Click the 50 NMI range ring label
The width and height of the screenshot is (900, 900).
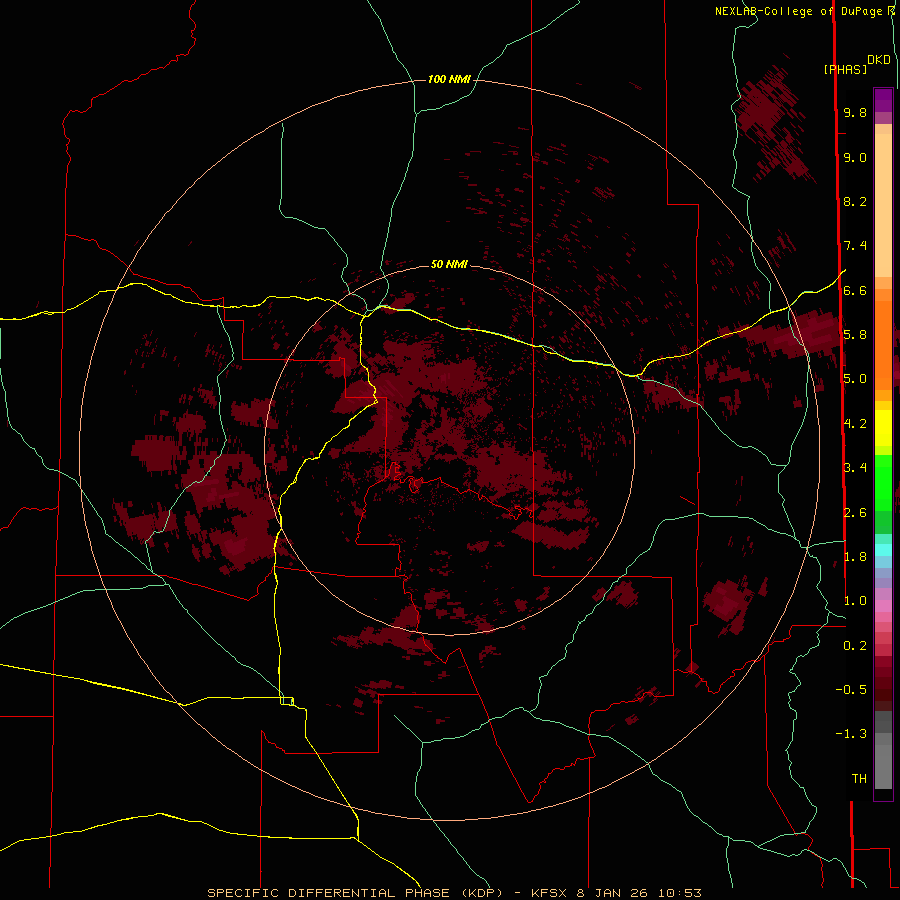tap(449, 264)
